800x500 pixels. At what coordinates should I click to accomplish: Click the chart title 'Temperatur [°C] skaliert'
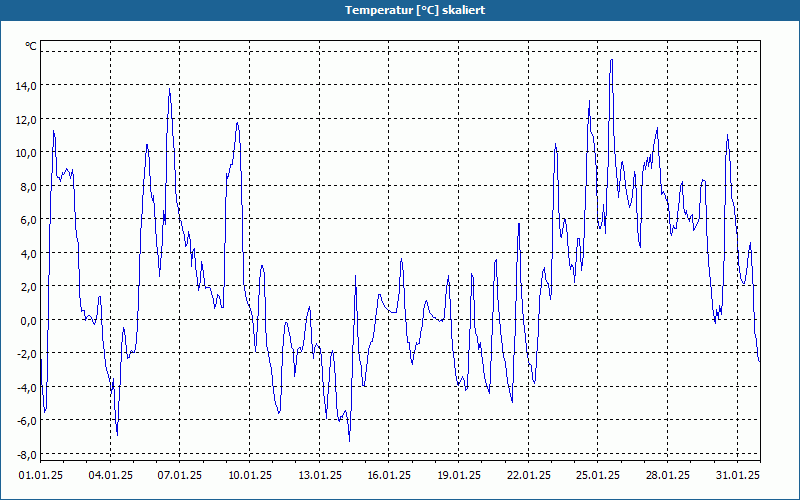tap(415, 10)
